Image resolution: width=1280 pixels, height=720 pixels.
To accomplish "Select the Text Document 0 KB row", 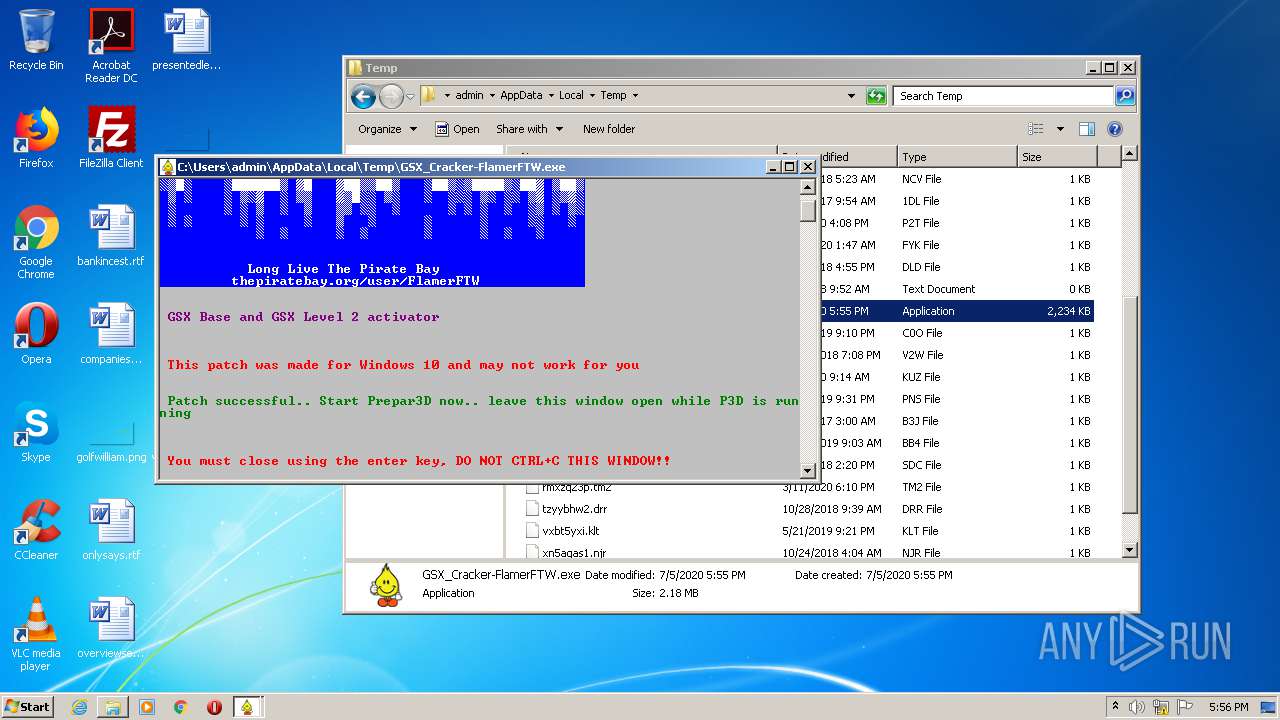I will 957,289.
